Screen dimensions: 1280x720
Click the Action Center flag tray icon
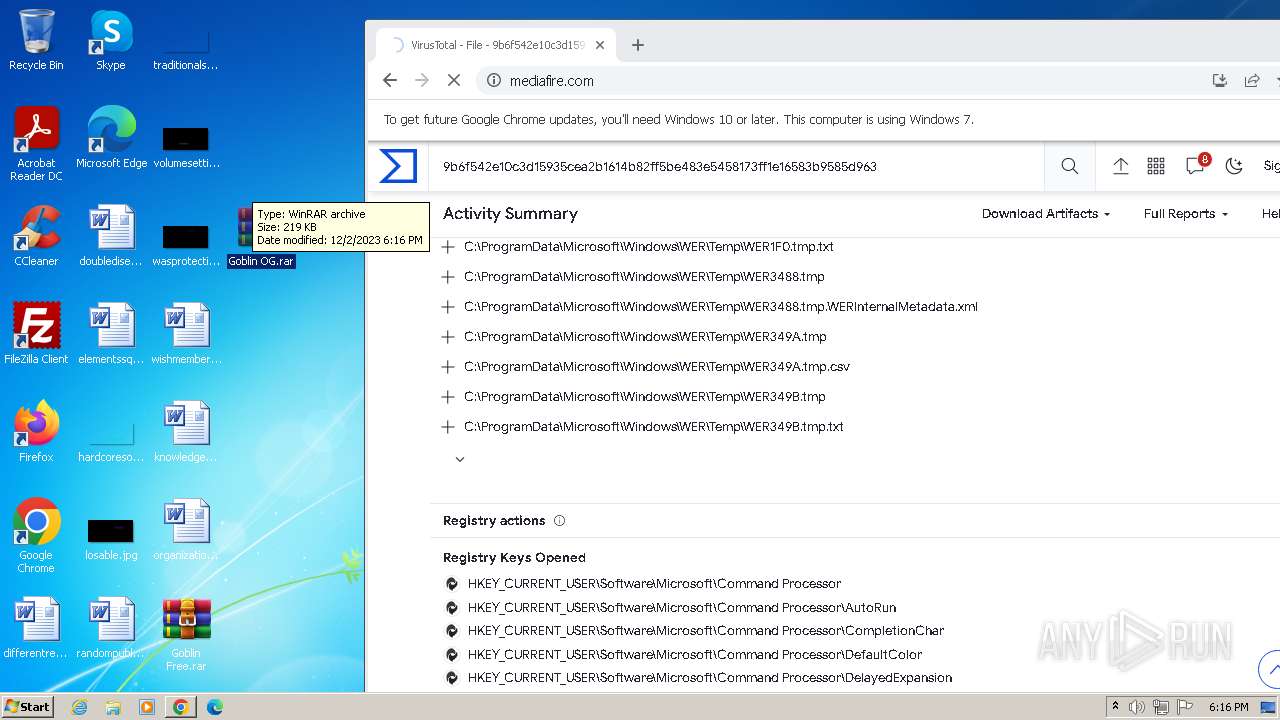(1185, 707)
